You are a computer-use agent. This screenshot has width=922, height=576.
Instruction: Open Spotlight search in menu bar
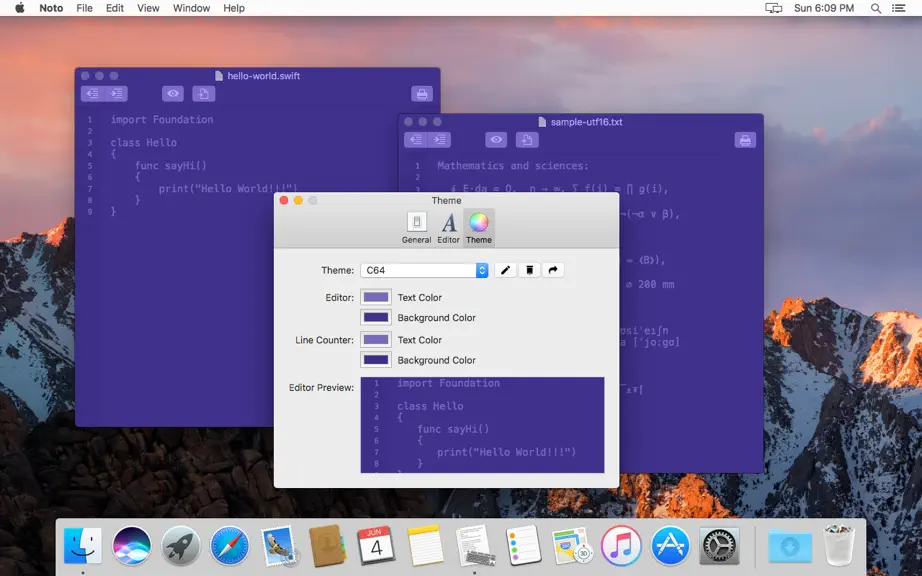click(876, 8)
